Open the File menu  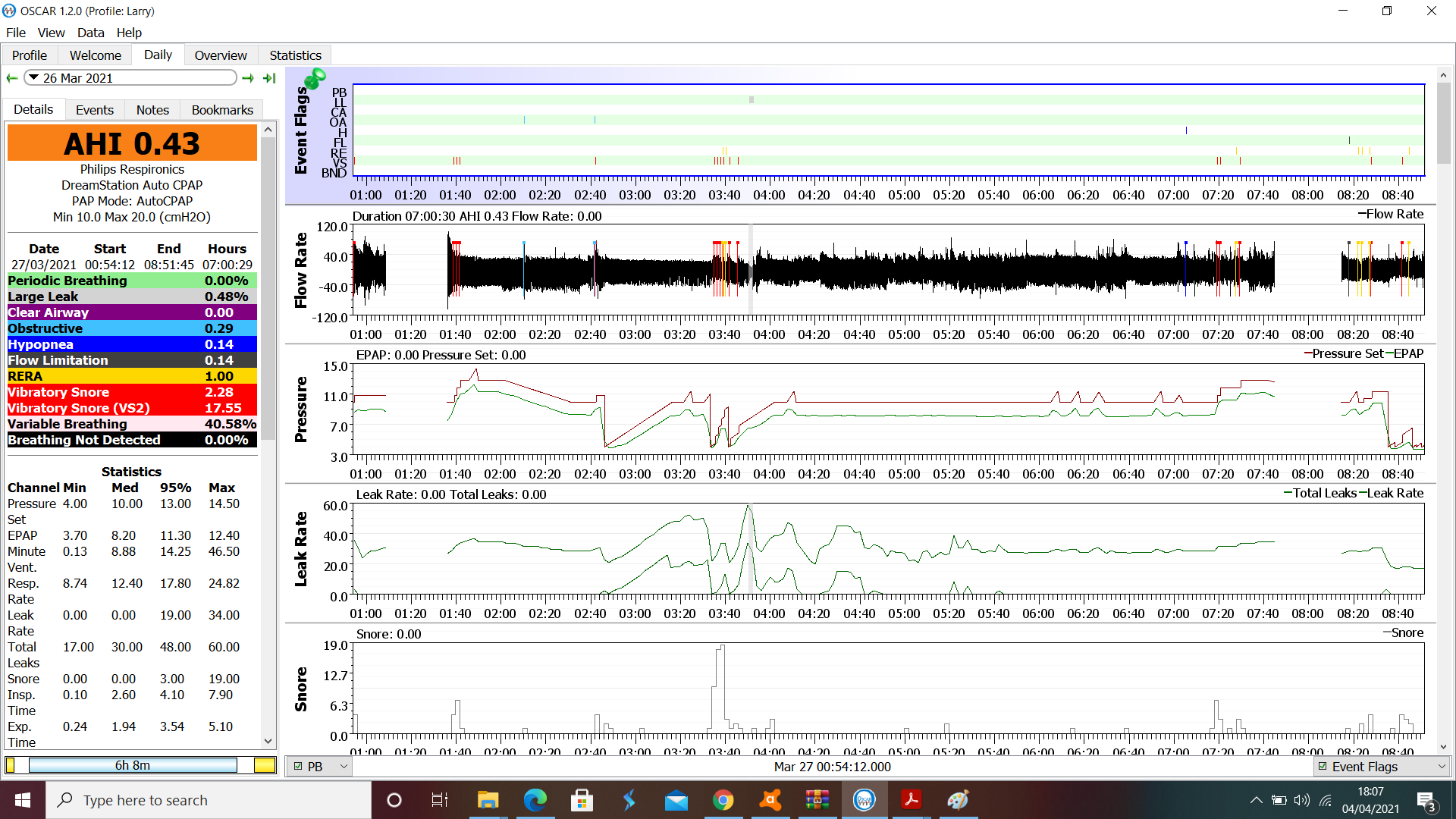click(16, 33)
